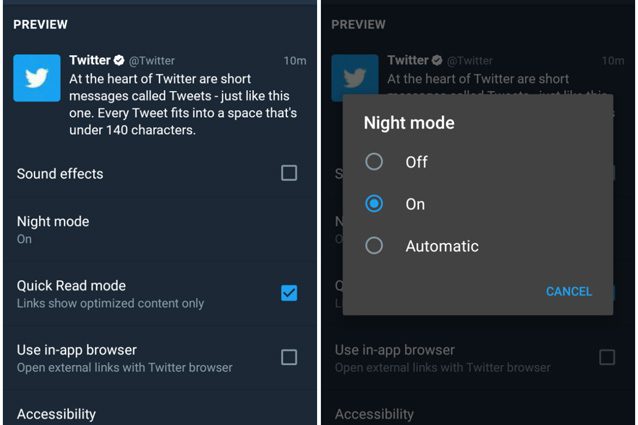Tap the Quick Read mode label
638x425 pixels.
71,286
